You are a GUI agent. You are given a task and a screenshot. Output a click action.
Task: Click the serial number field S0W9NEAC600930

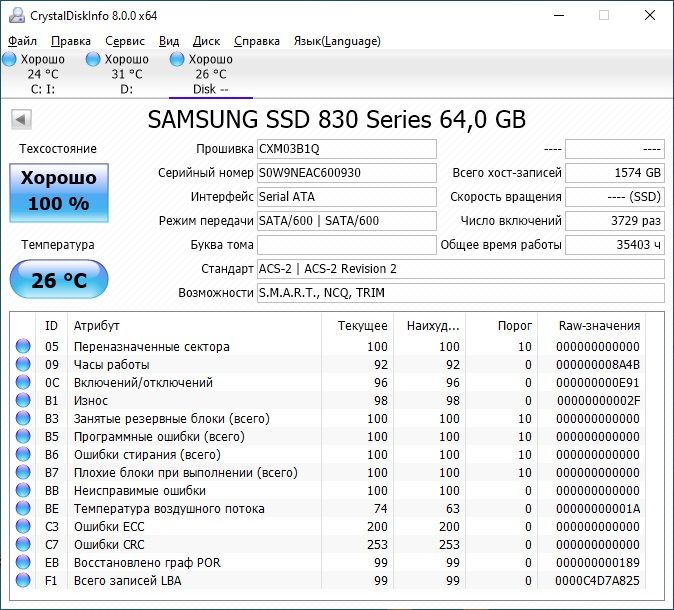347,173
